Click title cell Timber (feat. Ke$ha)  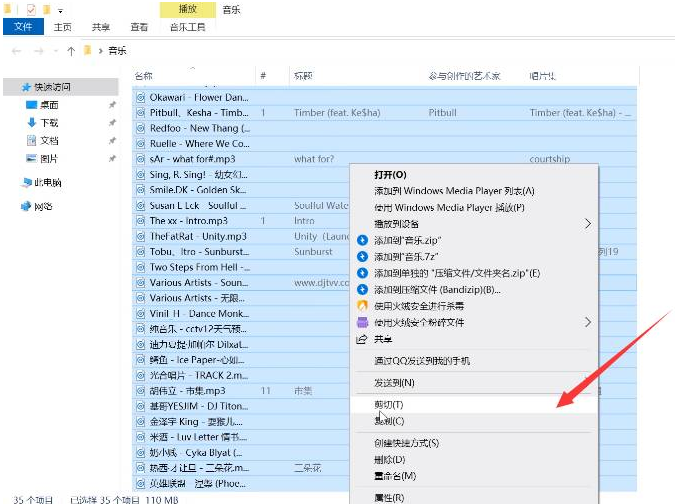coord(337,113)
